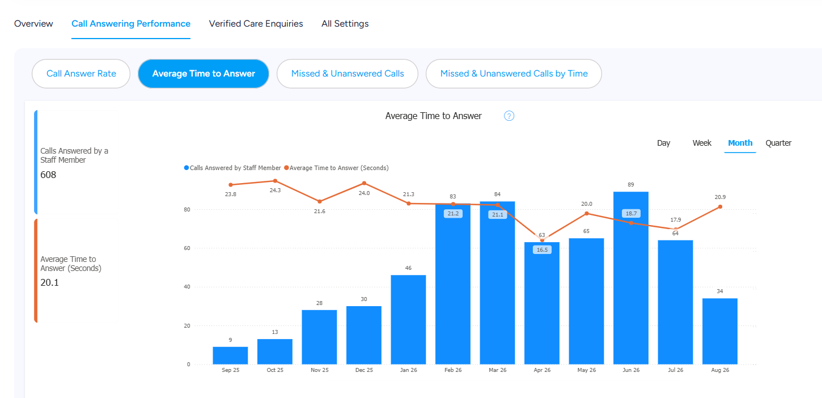Switch to the Overview tab
Screen dimensions: 822x398
tap(34, 24)
